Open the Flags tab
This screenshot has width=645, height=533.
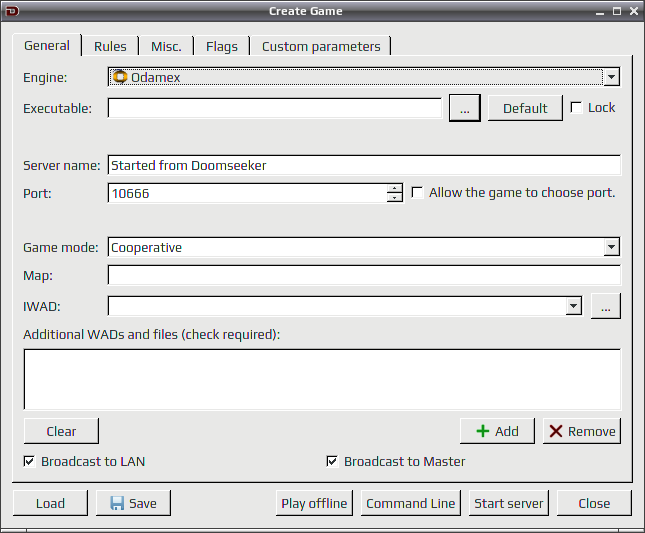pos(222,46)
